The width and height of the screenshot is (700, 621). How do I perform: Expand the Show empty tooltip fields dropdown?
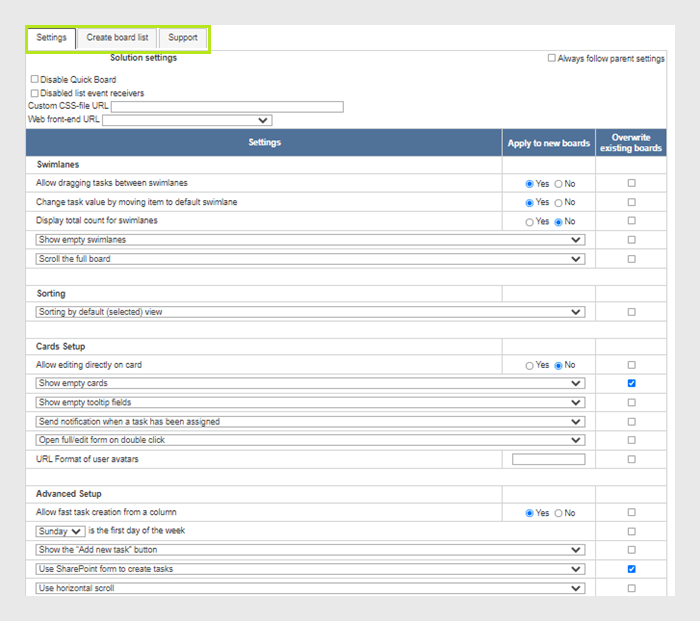pyautogui.click(x=310, y=402)
